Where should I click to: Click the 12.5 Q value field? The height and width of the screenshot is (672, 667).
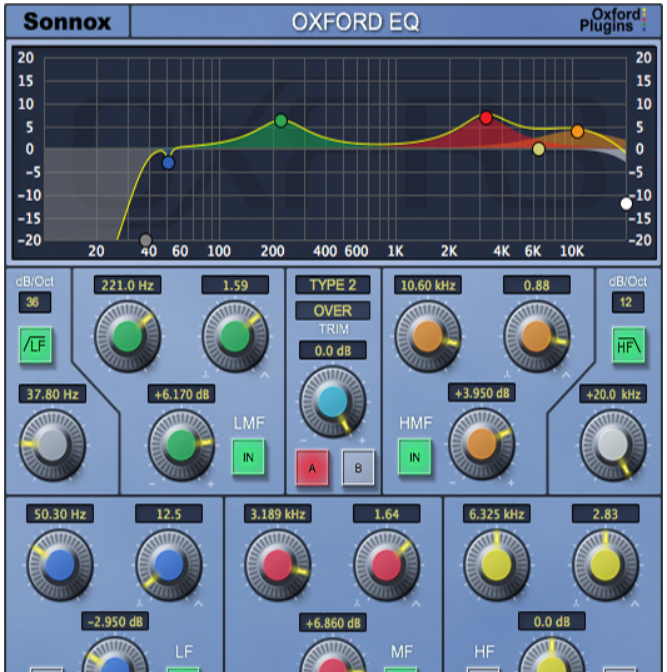coord(169,514)
